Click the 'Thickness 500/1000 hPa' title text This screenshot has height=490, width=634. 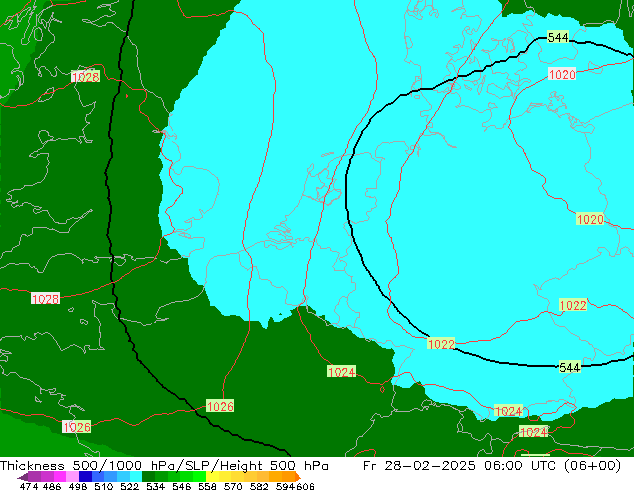pos(89,466)
